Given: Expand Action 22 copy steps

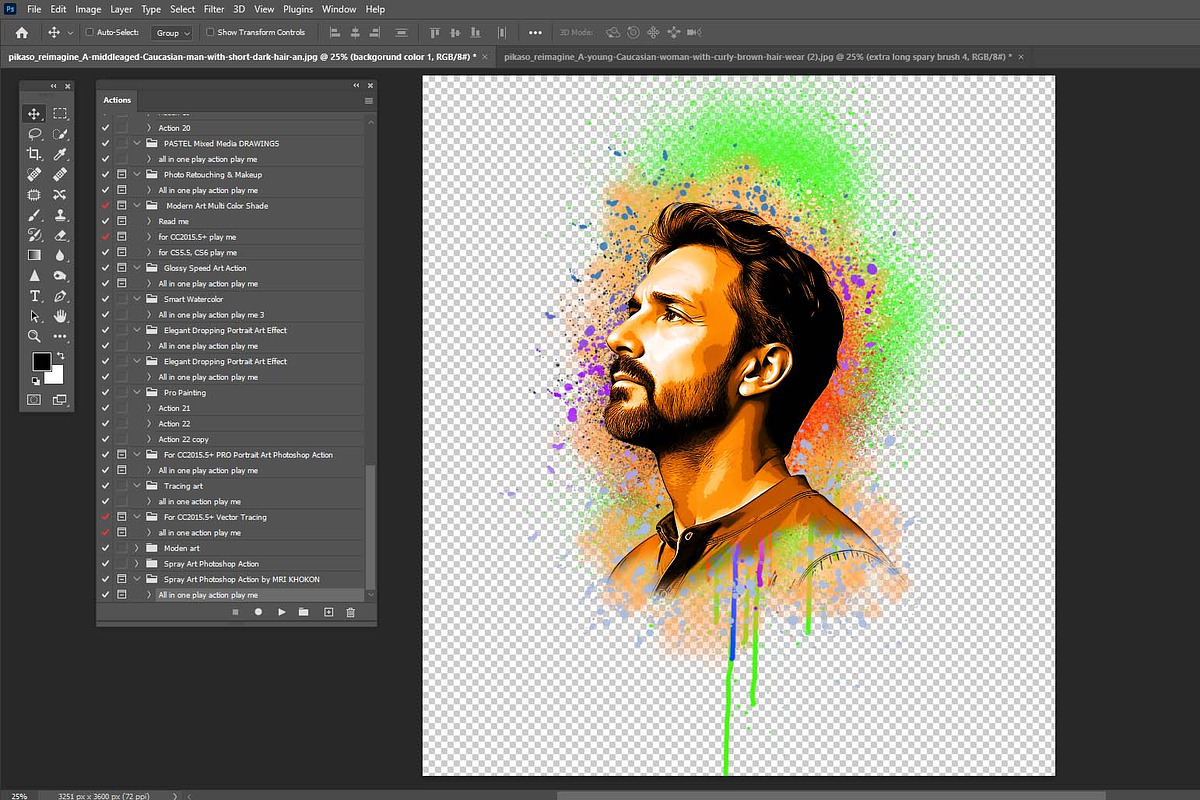Looking at the screenshot, I should pos(149,439).
